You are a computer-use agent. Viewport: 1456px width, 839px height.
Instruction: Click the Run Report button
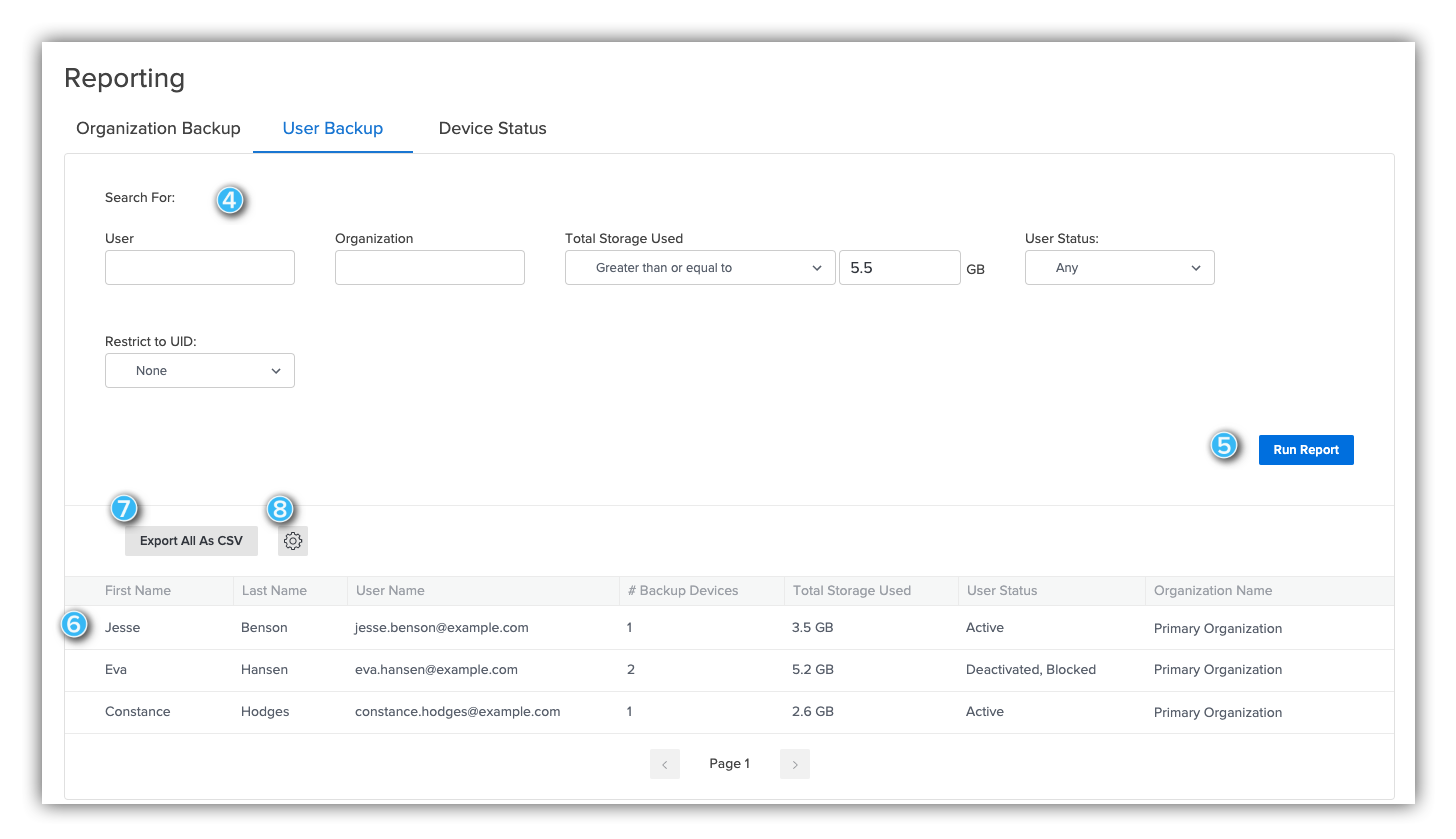[x=1306, y=450]
